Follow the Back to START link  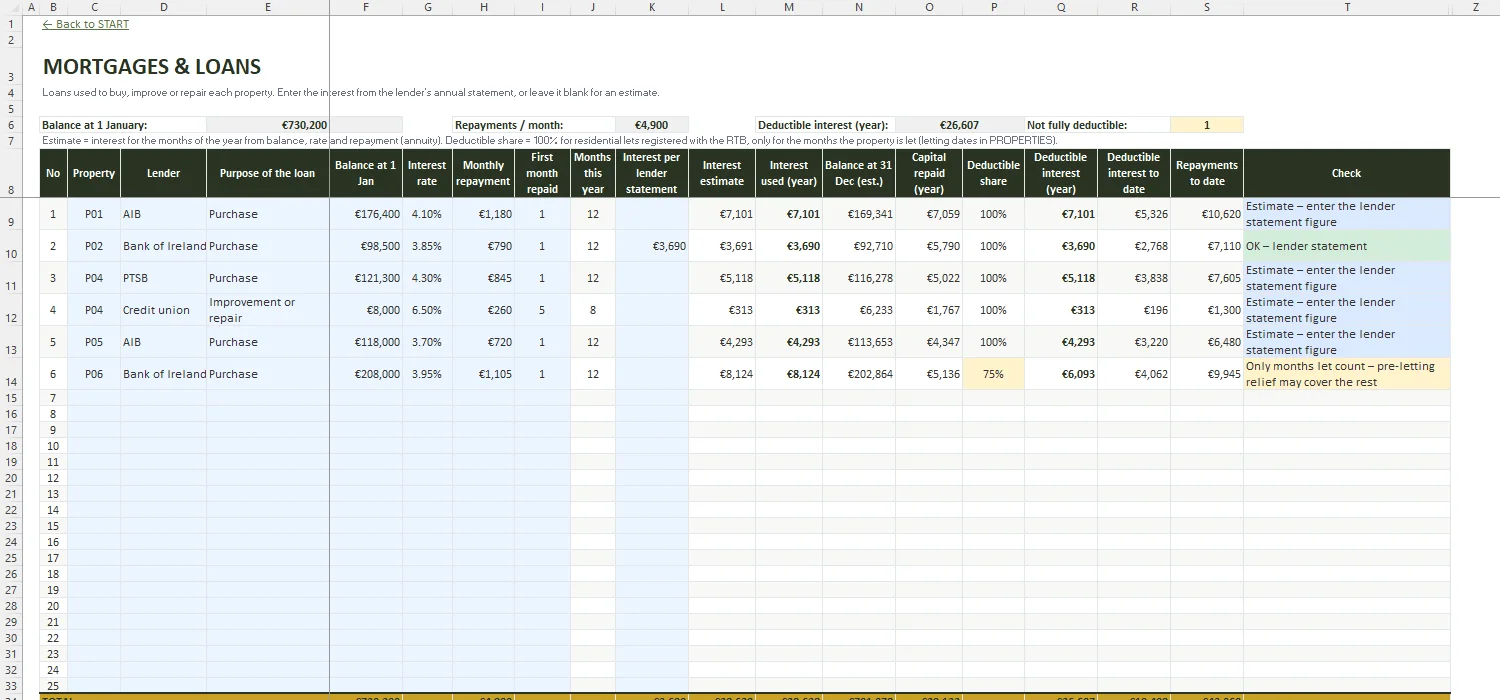[85, 24]
